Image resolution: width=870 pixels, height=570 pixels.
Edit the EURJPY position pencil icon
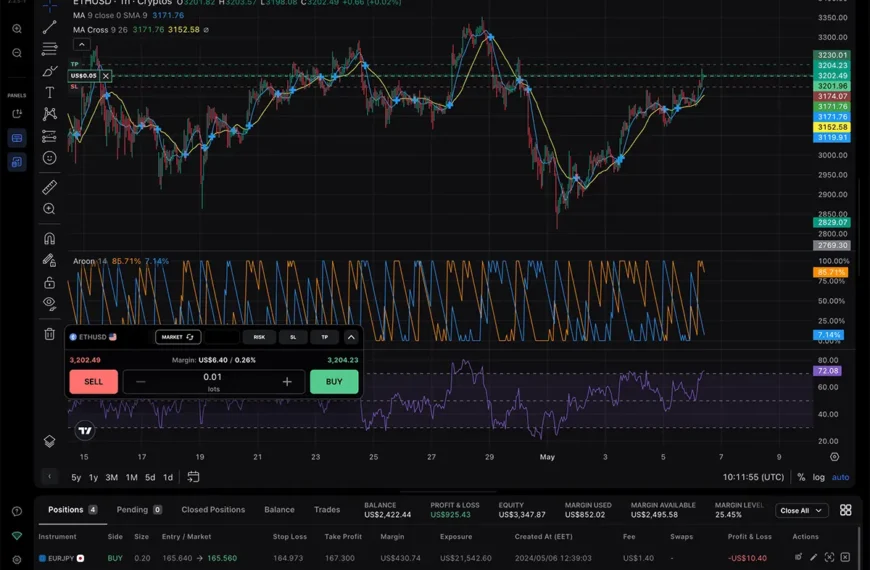(814, 557)
